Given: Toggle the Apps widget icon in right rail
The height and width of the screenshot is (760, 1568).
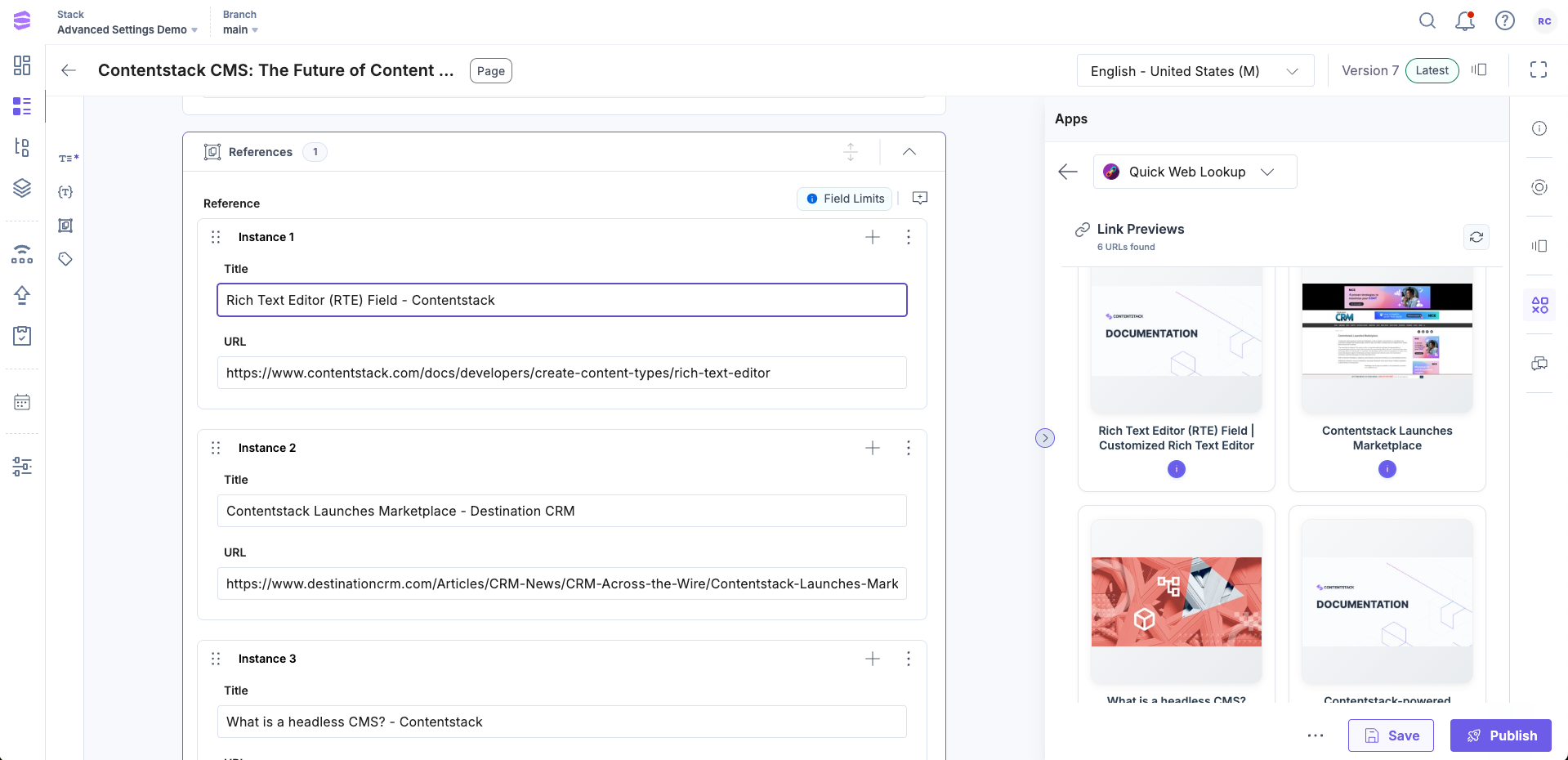Looking at the screenshot, I should pos(1539,306).
